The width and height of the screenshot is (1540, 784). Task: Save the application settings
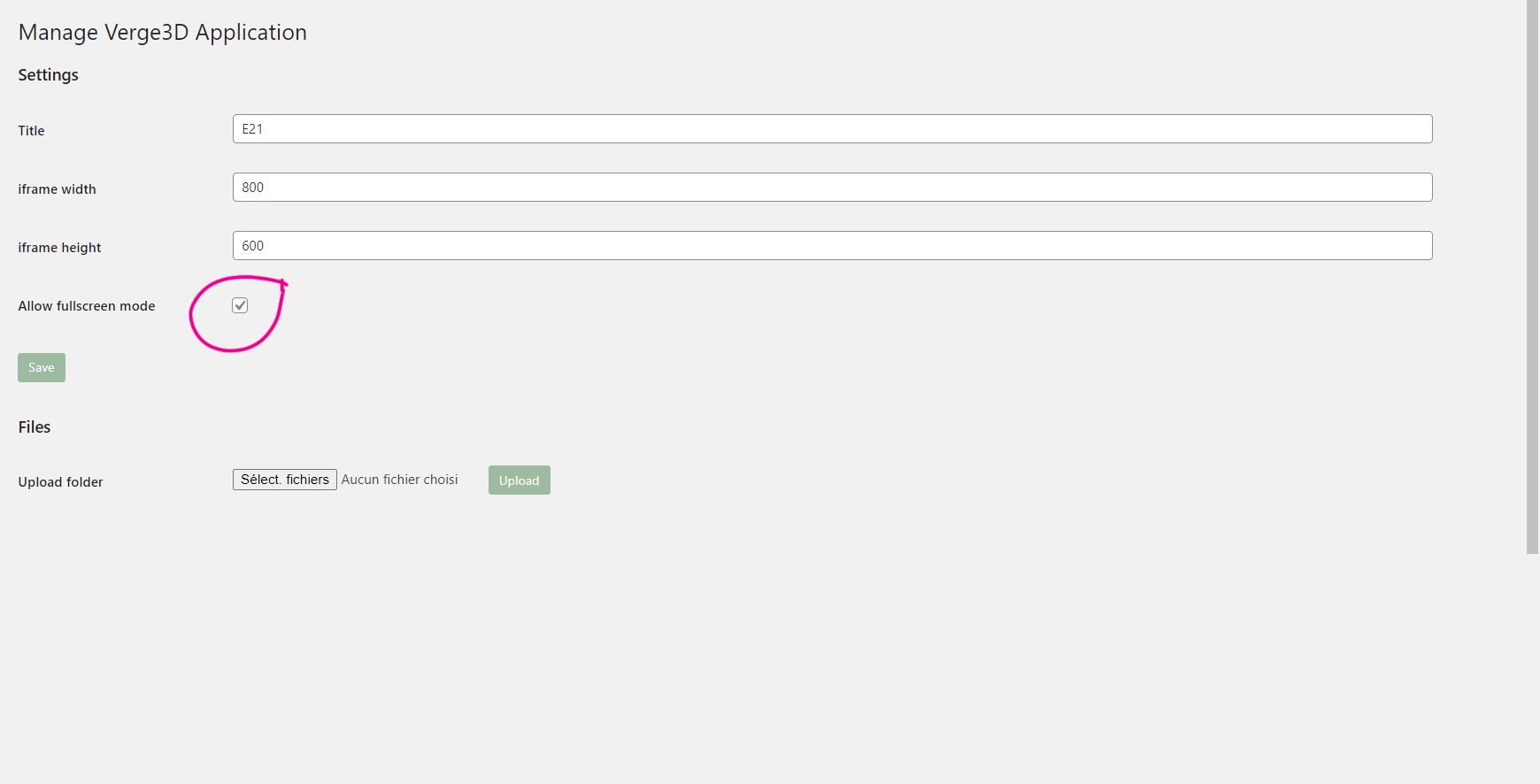pyautogui.click(x=42, y=367)
